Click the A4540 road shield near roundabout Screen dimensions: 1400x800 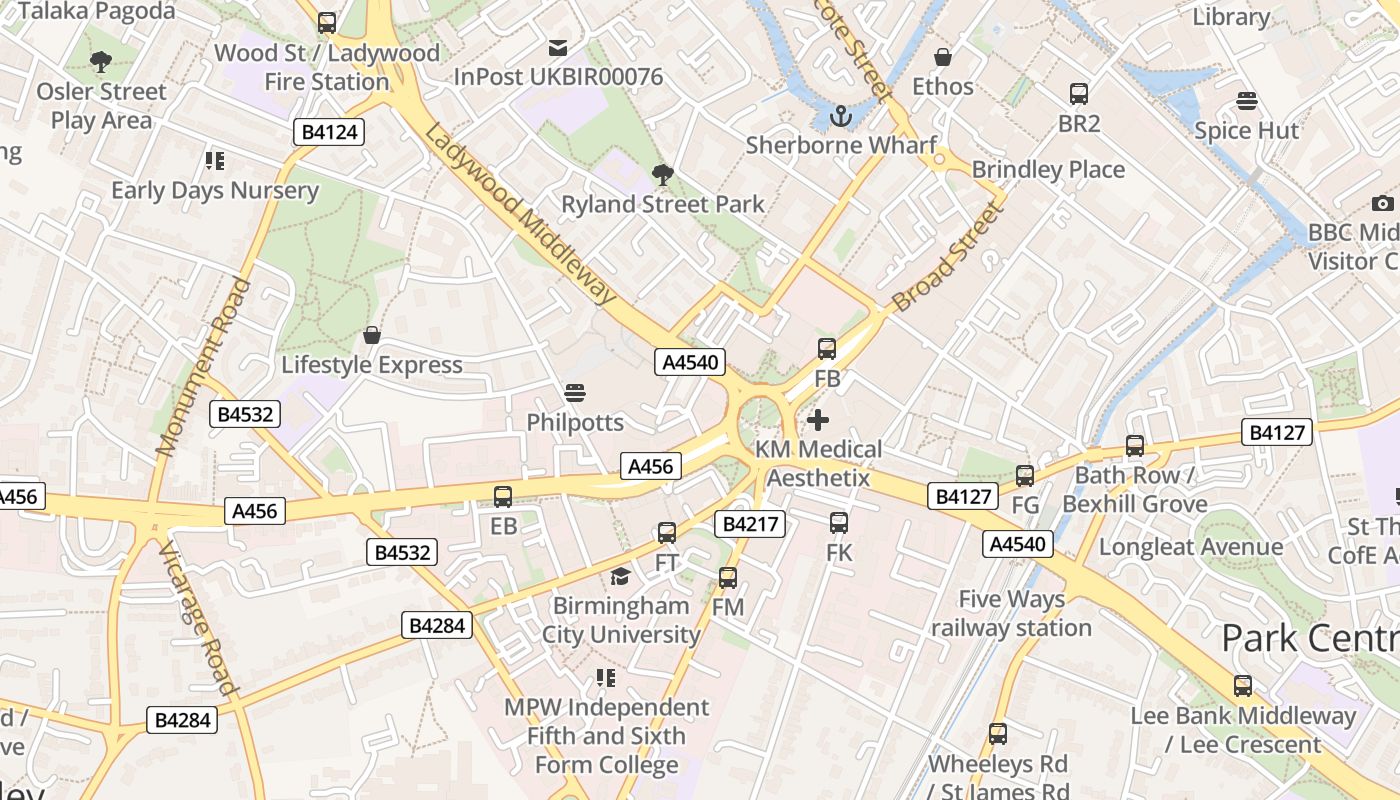[691, 362]
